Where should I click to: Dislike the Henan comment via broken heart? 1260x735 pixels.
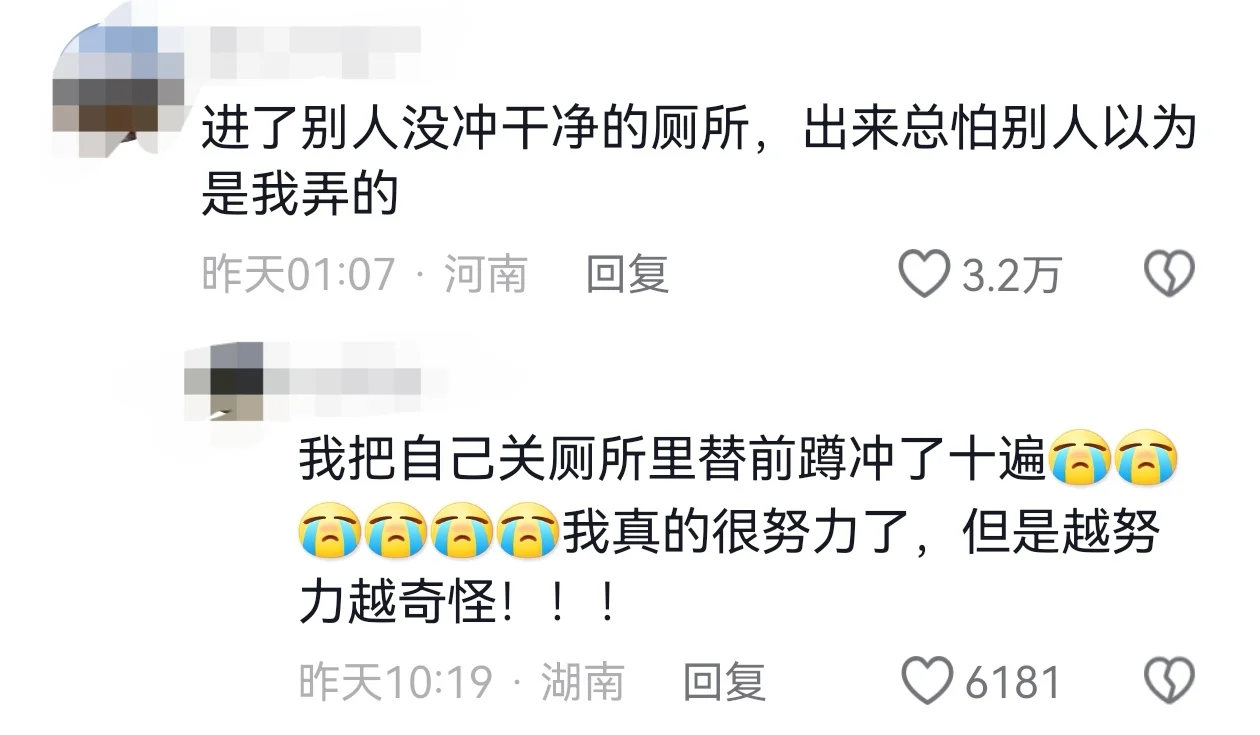(1169, 274)
